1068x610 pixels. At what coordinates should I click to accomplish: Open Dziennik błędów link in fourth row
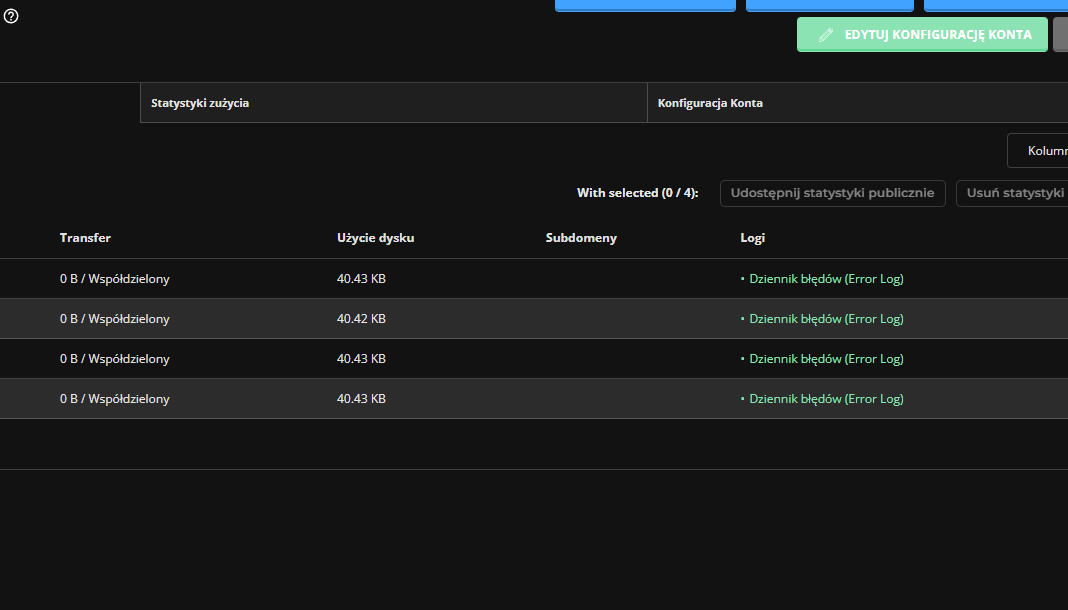coord(826,399)
